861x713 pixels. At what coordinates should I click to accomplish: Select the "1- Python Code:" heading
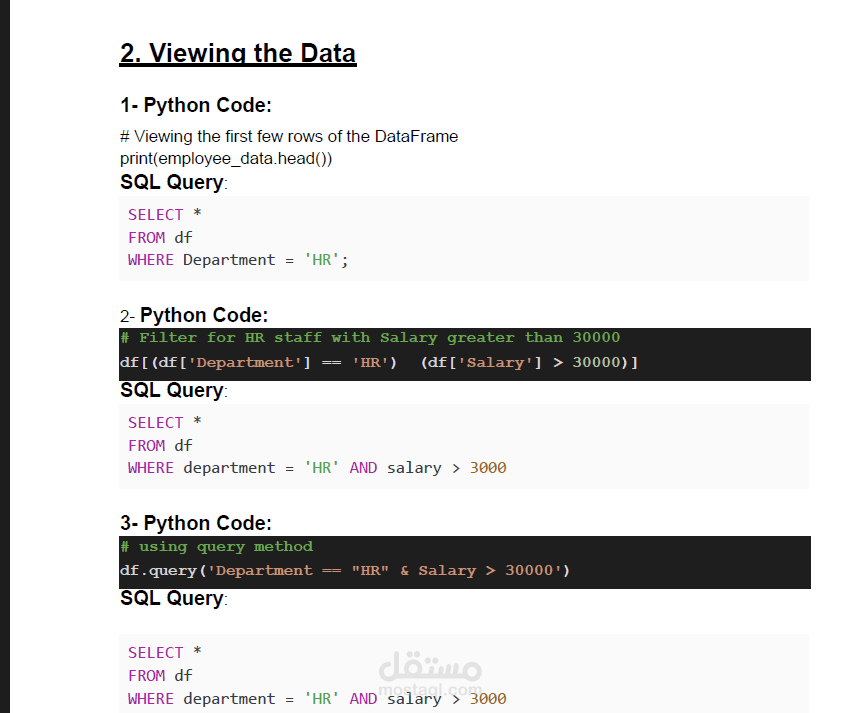[x=196, y=105]
